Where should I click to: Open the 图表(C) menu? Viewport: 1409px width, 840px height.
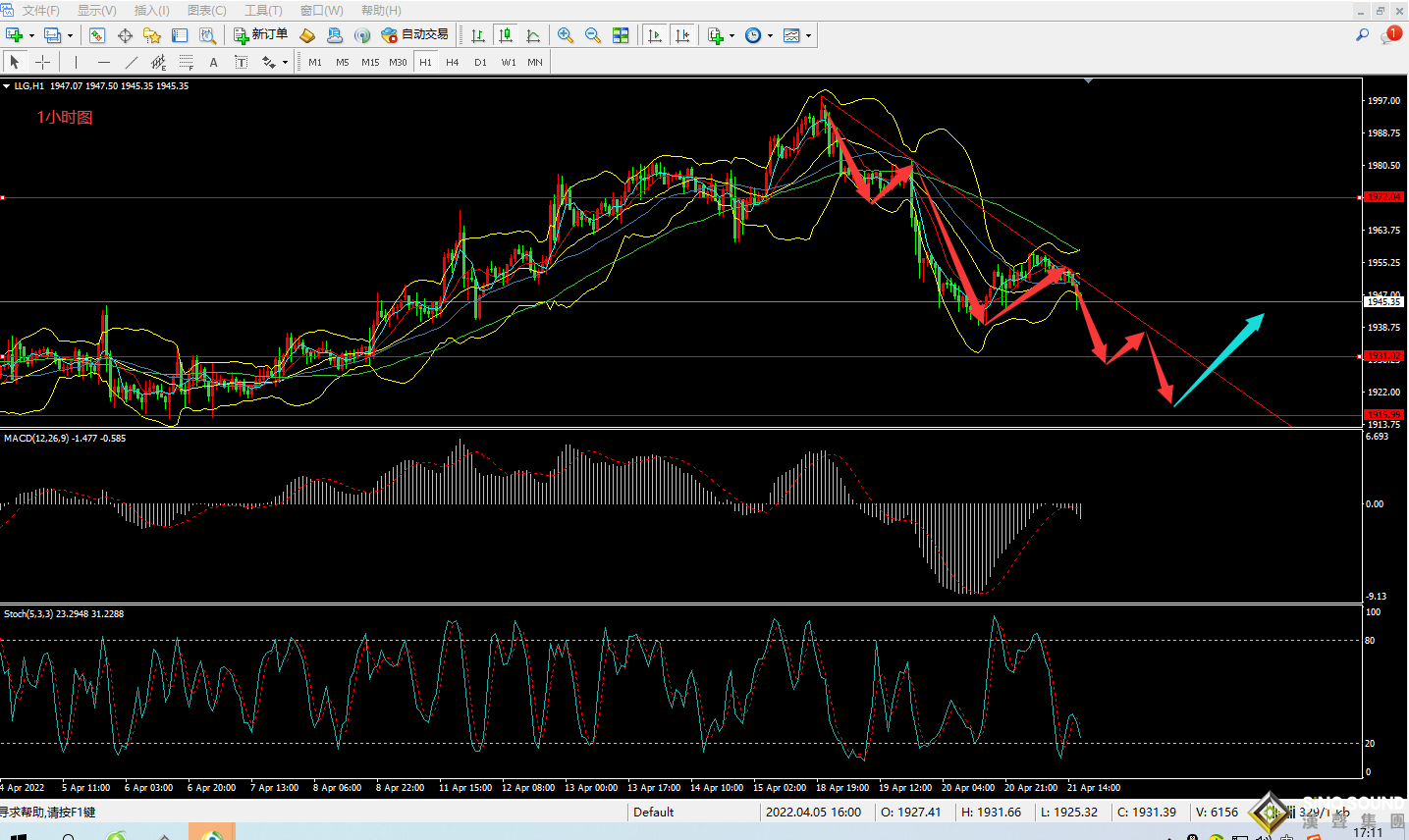tap(206, 10)
